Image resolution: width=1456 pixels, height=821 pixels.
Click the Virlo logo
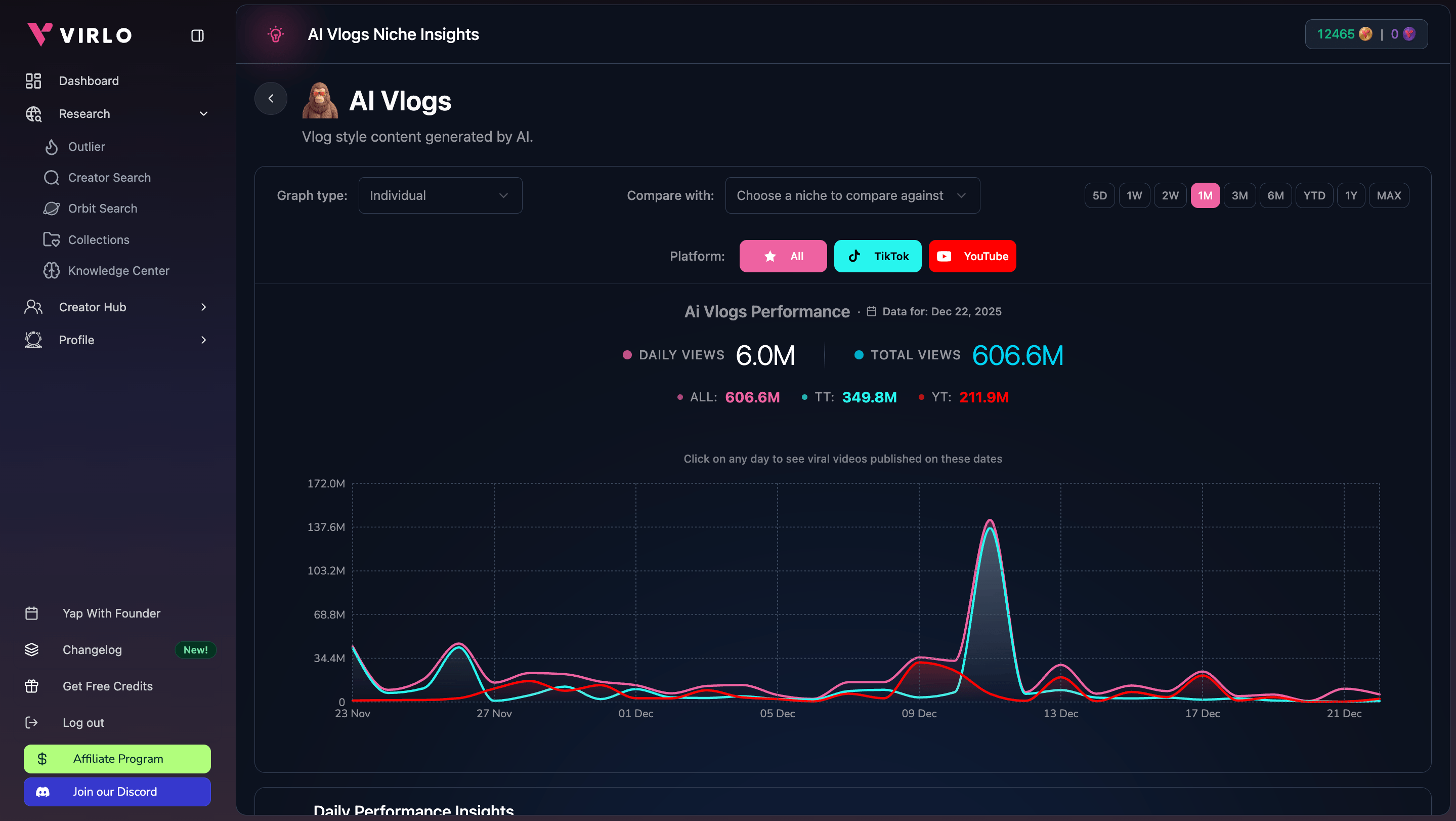[x=78, y=34]
